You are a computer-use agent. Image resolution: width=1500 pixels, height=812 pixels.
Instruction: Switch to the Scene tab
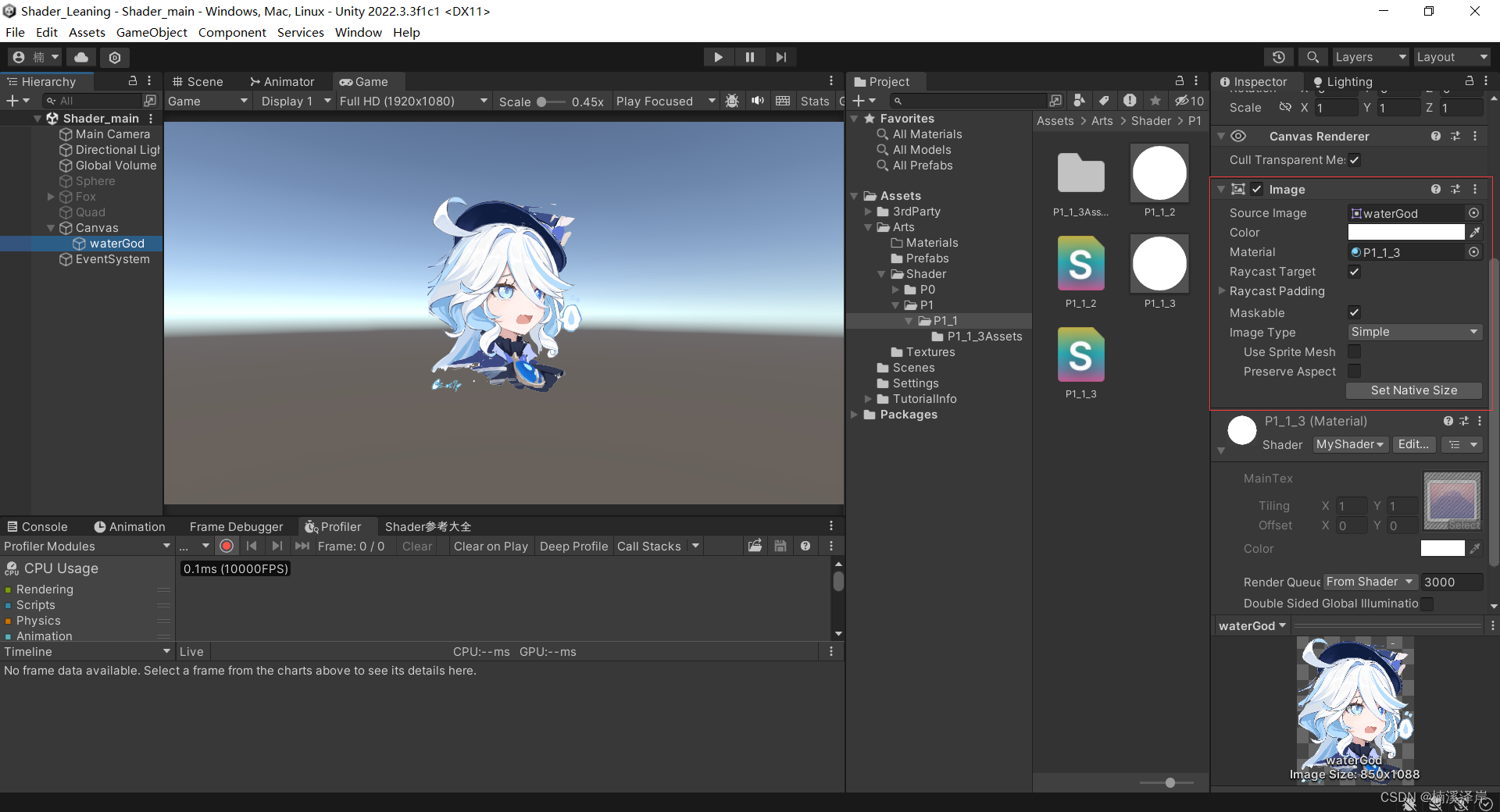pyautogui.click(x=198, y=81)
